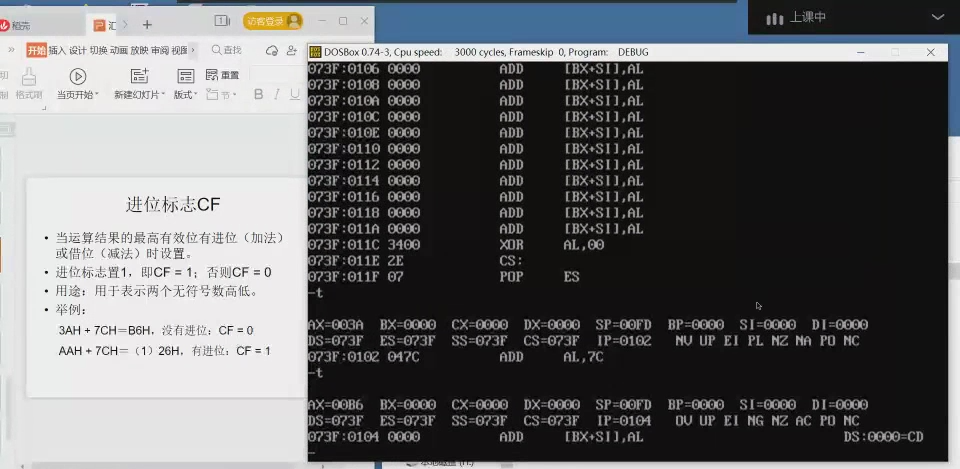Screen dimensions: 960x469
Task: Click the 重置 reset button
Action: pyautogui.click(x=222, y=75)
